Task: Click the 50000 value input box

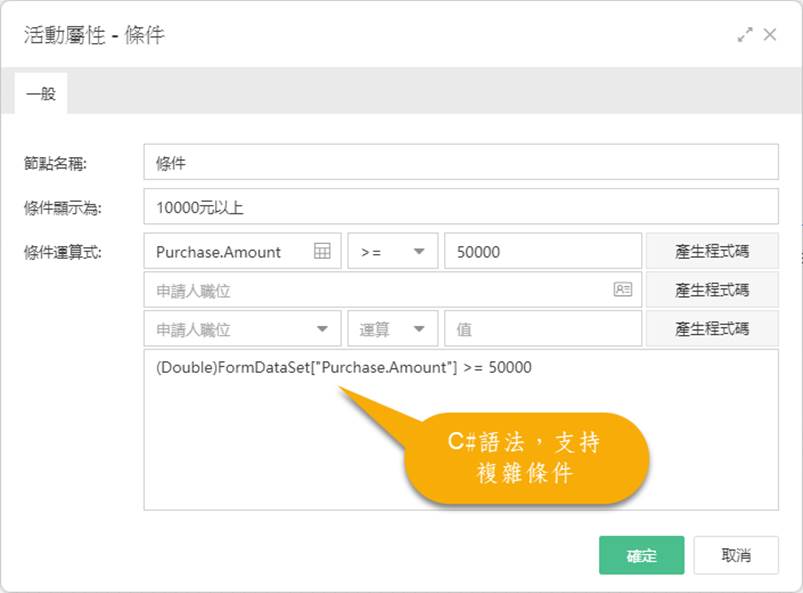Action: [x=542, y=252]
